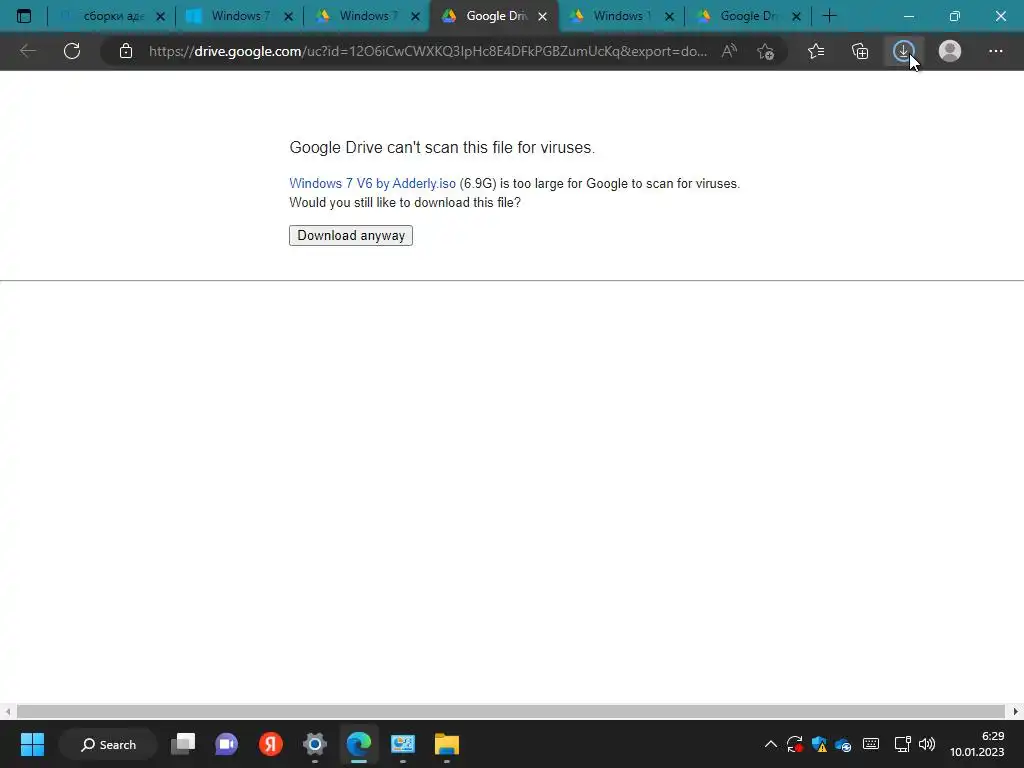Open the Settings gear on taskbar
The height and width of the screenshot is (768, 1024).
coord(315,744)
